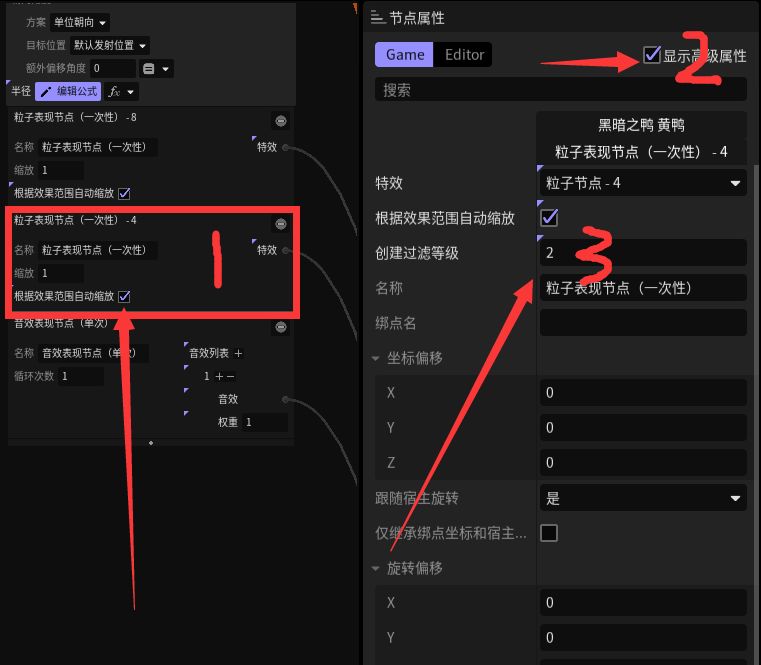Switch to the Game tab

click(404, 54)
